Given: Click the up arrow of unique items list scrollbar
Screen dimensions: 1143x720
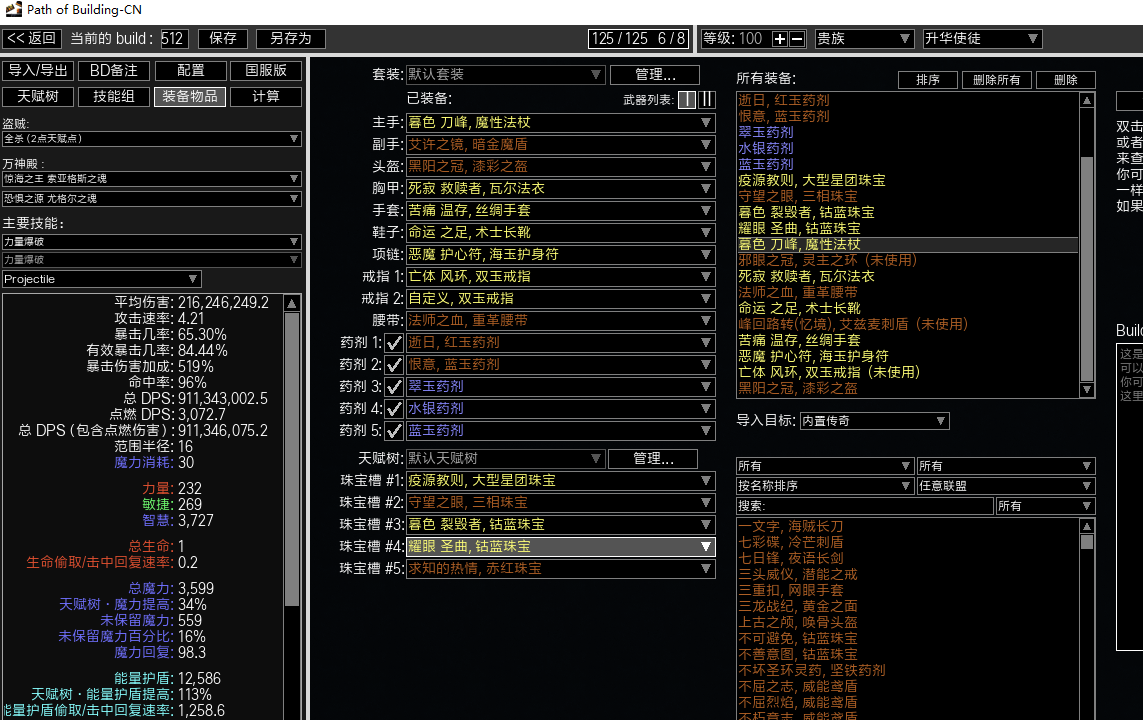Looking at the screenshot, I should 1087,525.
